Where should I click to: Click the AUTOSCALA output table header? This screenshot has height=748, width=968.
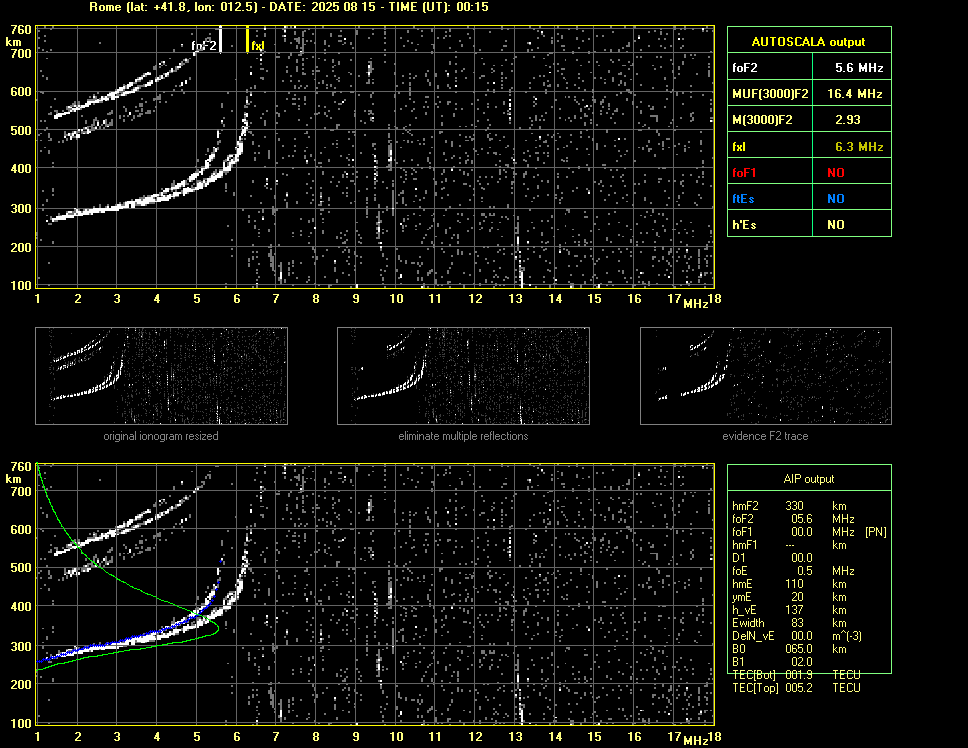coord(809,41)
